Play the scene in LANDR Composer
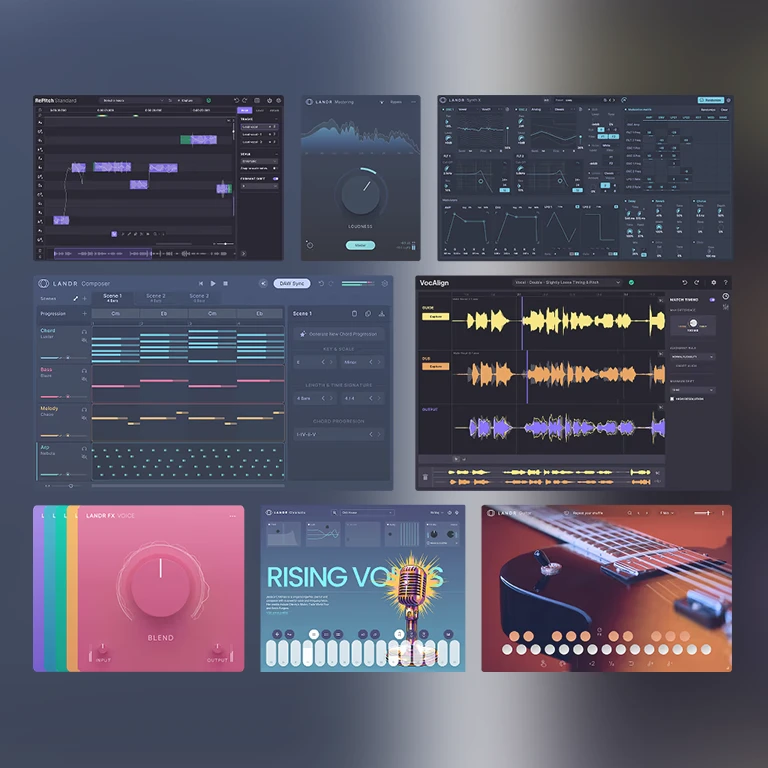This screenshot has height=768, width=768. [x=213, y=283]
